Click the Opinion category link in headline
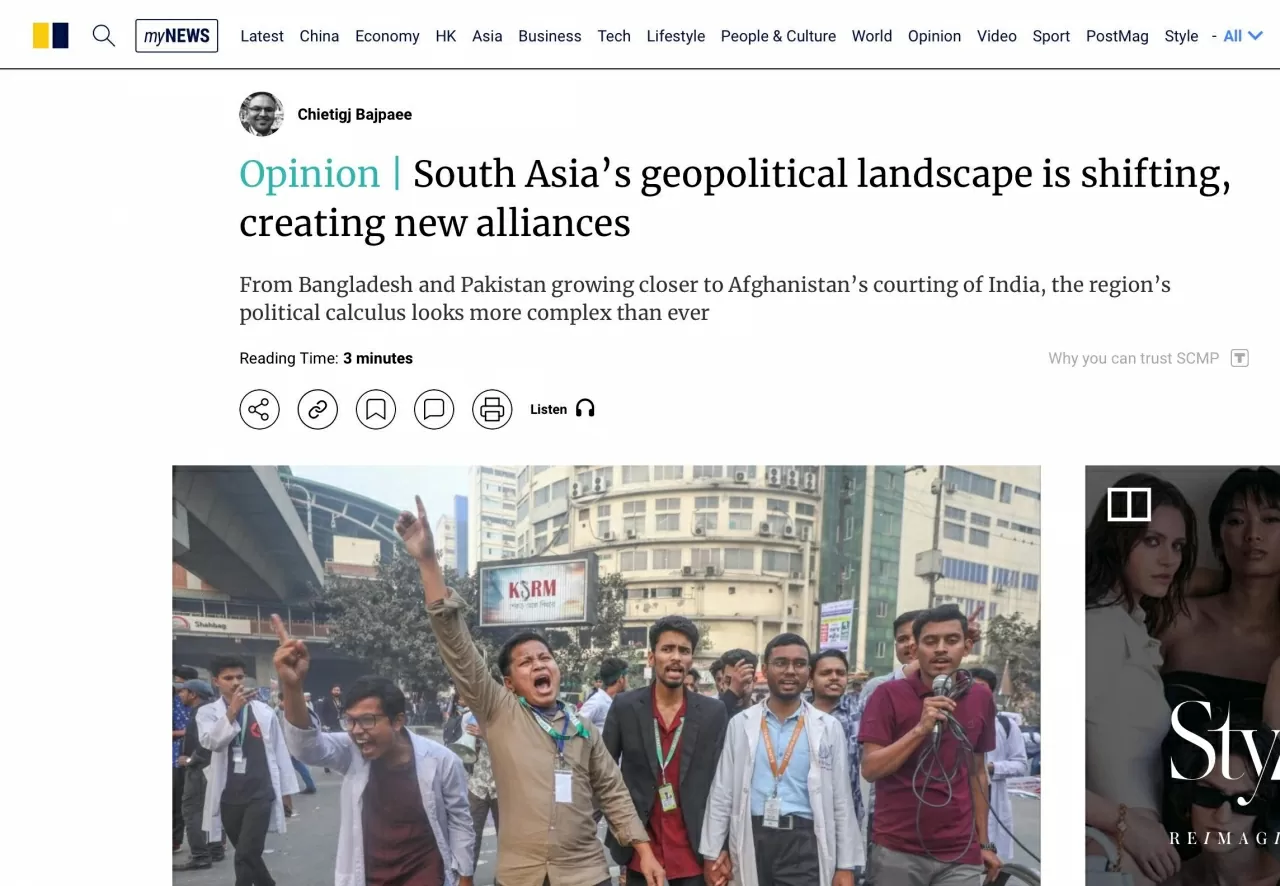 pos(309,174)
